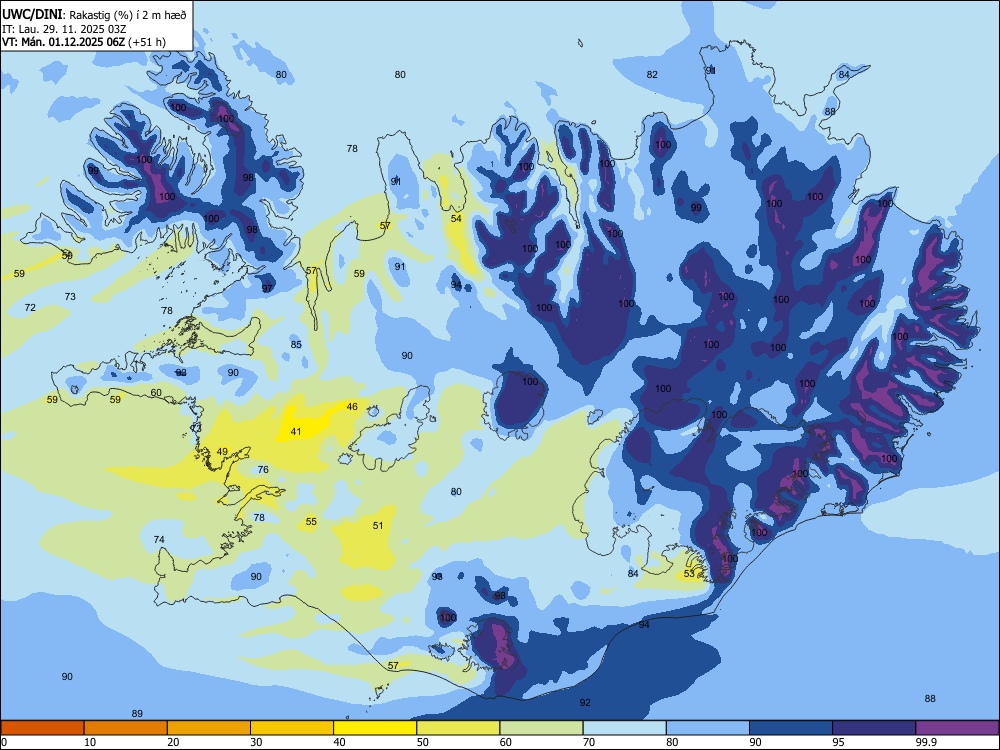Viewport: 1000px width, 750px height.
Task: Click the humidity value 41 on the map
Action: tap(296, 432)
